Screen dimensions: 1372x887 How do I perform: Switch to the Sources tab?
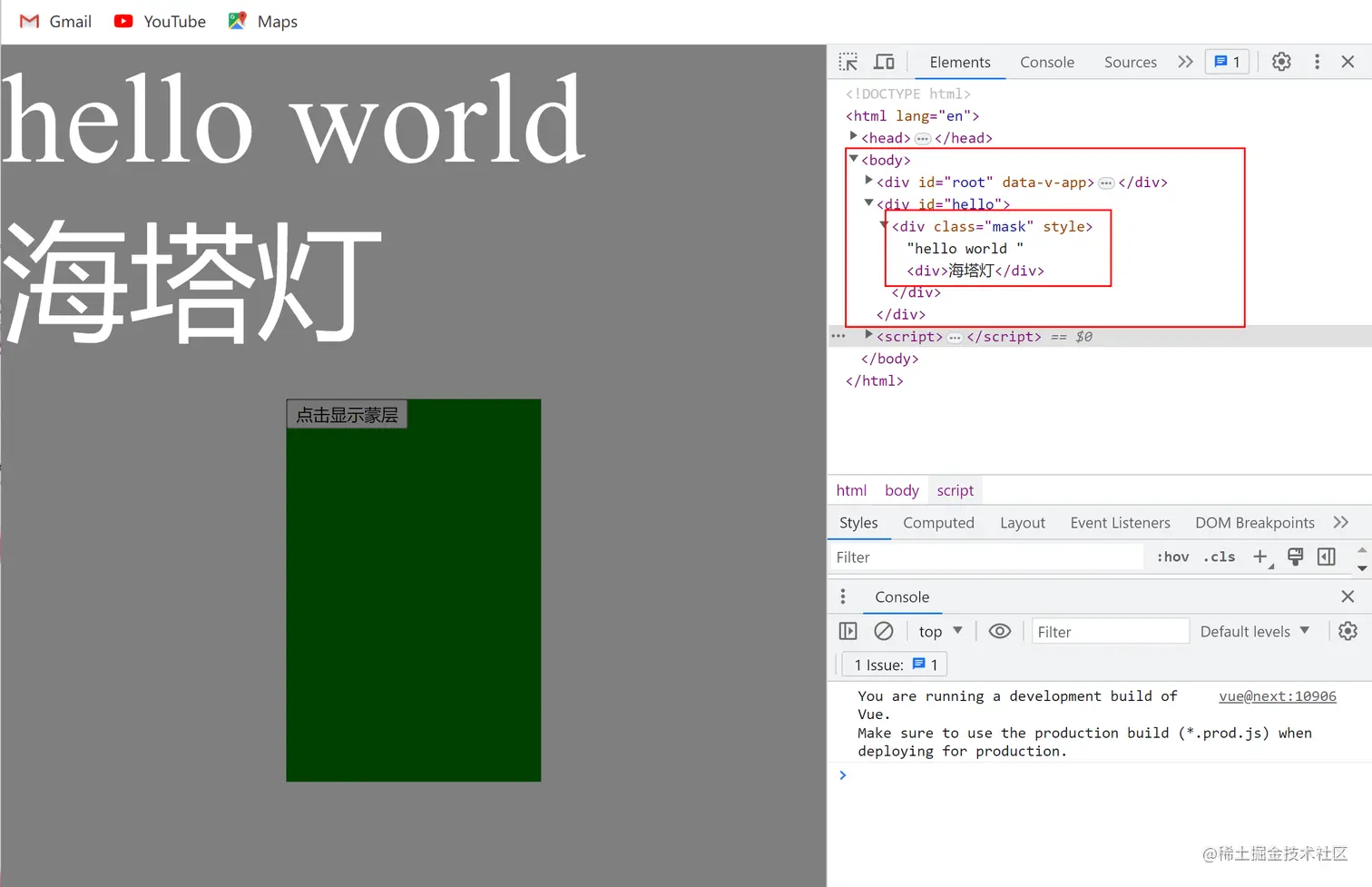(x=1131, y=62)
